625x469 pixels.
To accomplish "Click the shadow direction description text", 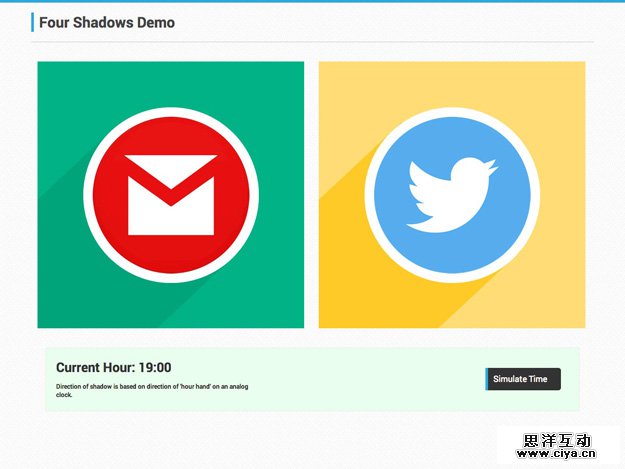I will click(x=150, y=390).
